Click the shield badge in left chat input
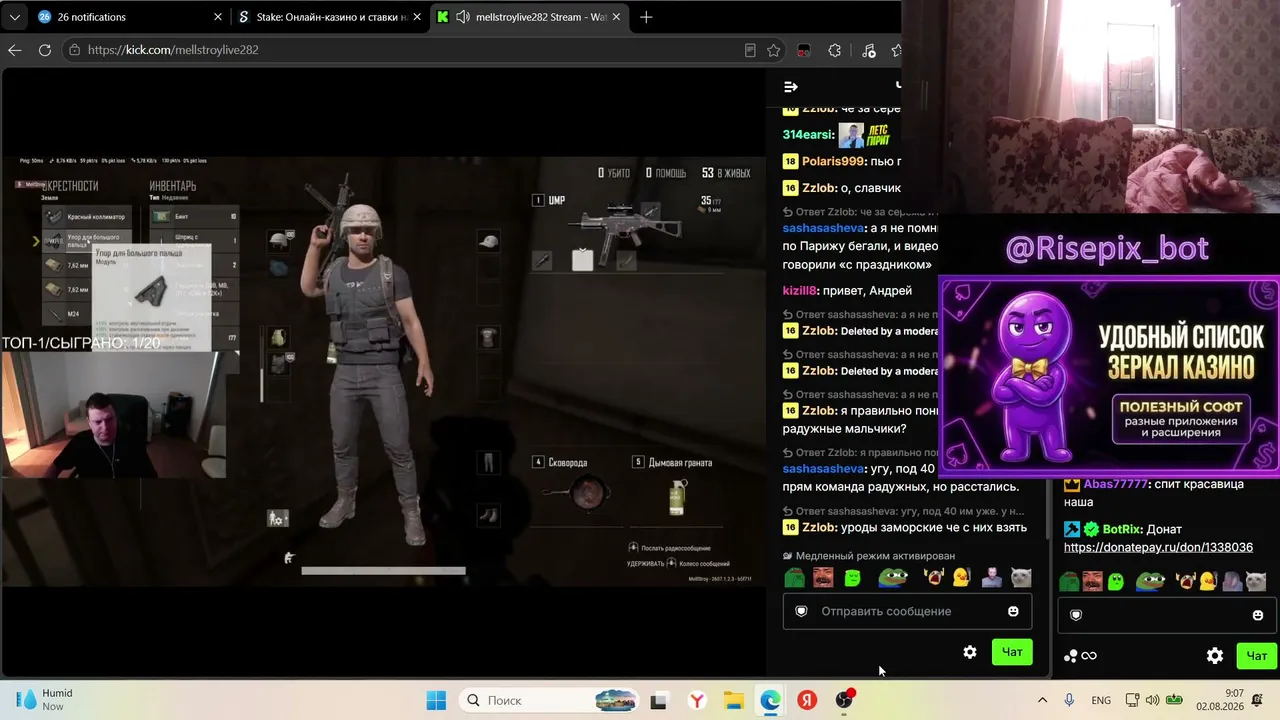The width and height of the screenshot is (1280, 720). point(801,611)
